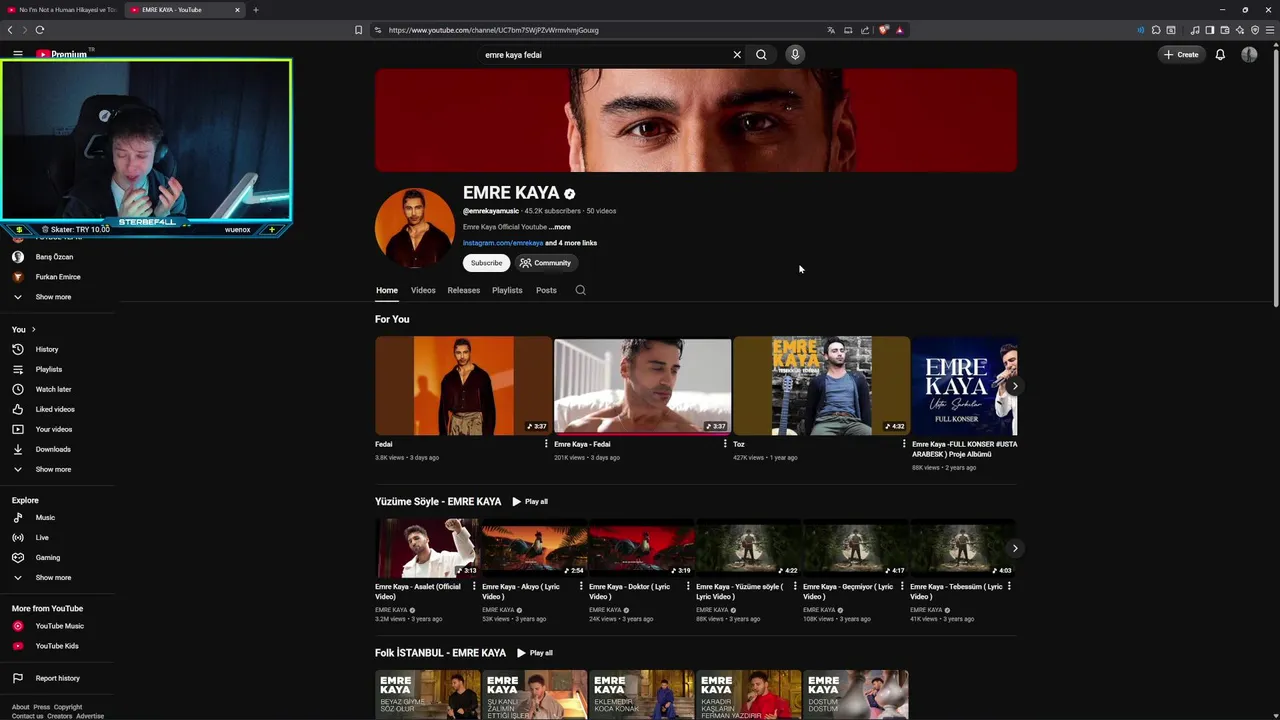Viewport: 1280px width, 720px height.
Task: Open the Brave Shields lion icon
Action: (x=883, y=30)
